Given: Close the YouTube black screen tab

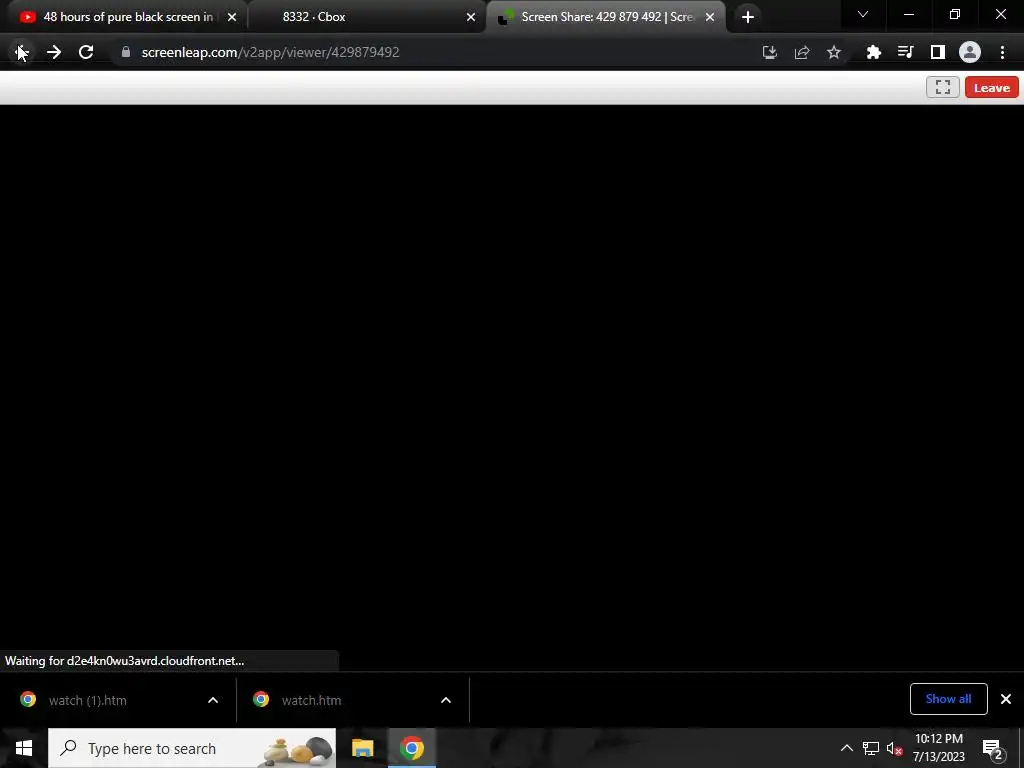Looking at the screenshot, I should tap(232, 17).
